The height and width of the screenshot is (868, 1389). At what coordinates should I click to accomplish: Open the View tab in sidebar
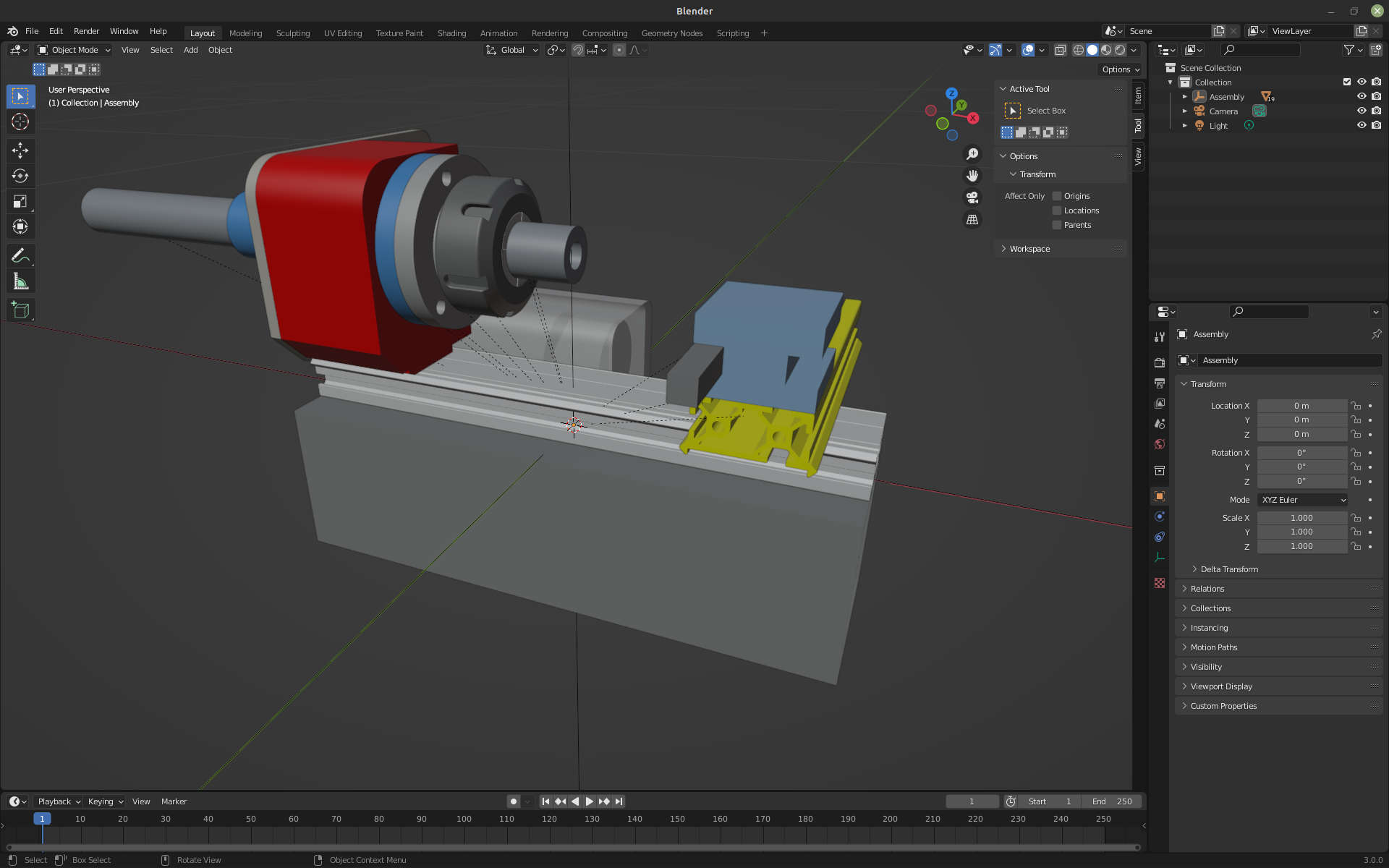1138,156
